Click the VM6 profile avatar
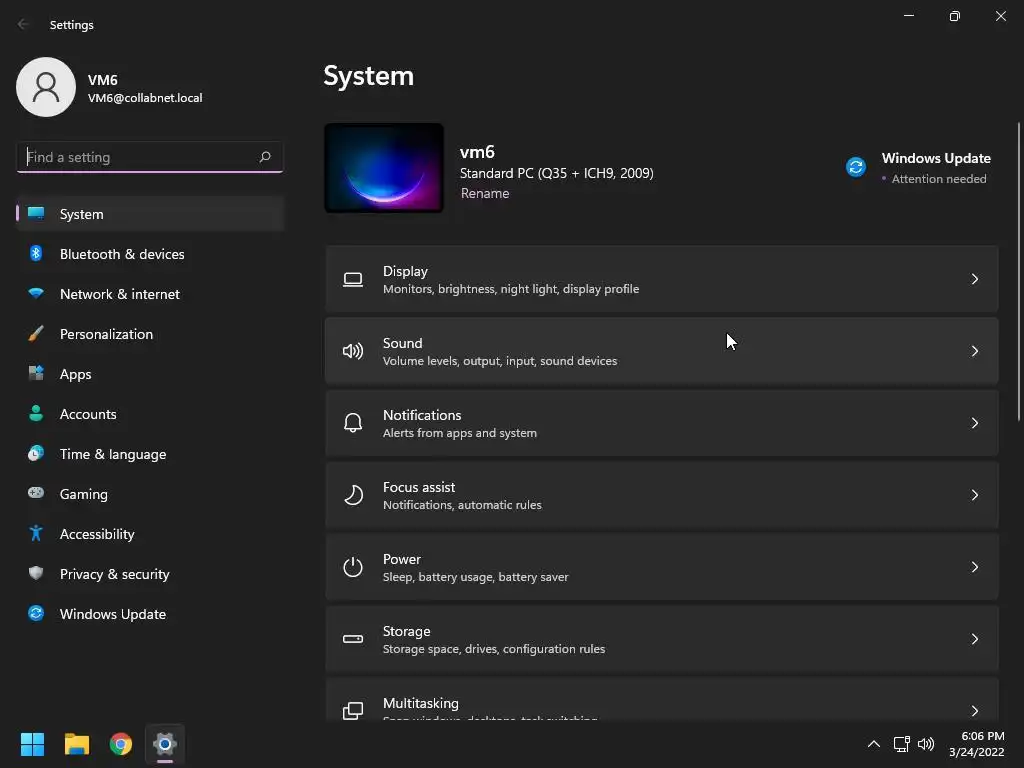The height and width of the screenshot is (768, 1024). (x=46, y=87)
